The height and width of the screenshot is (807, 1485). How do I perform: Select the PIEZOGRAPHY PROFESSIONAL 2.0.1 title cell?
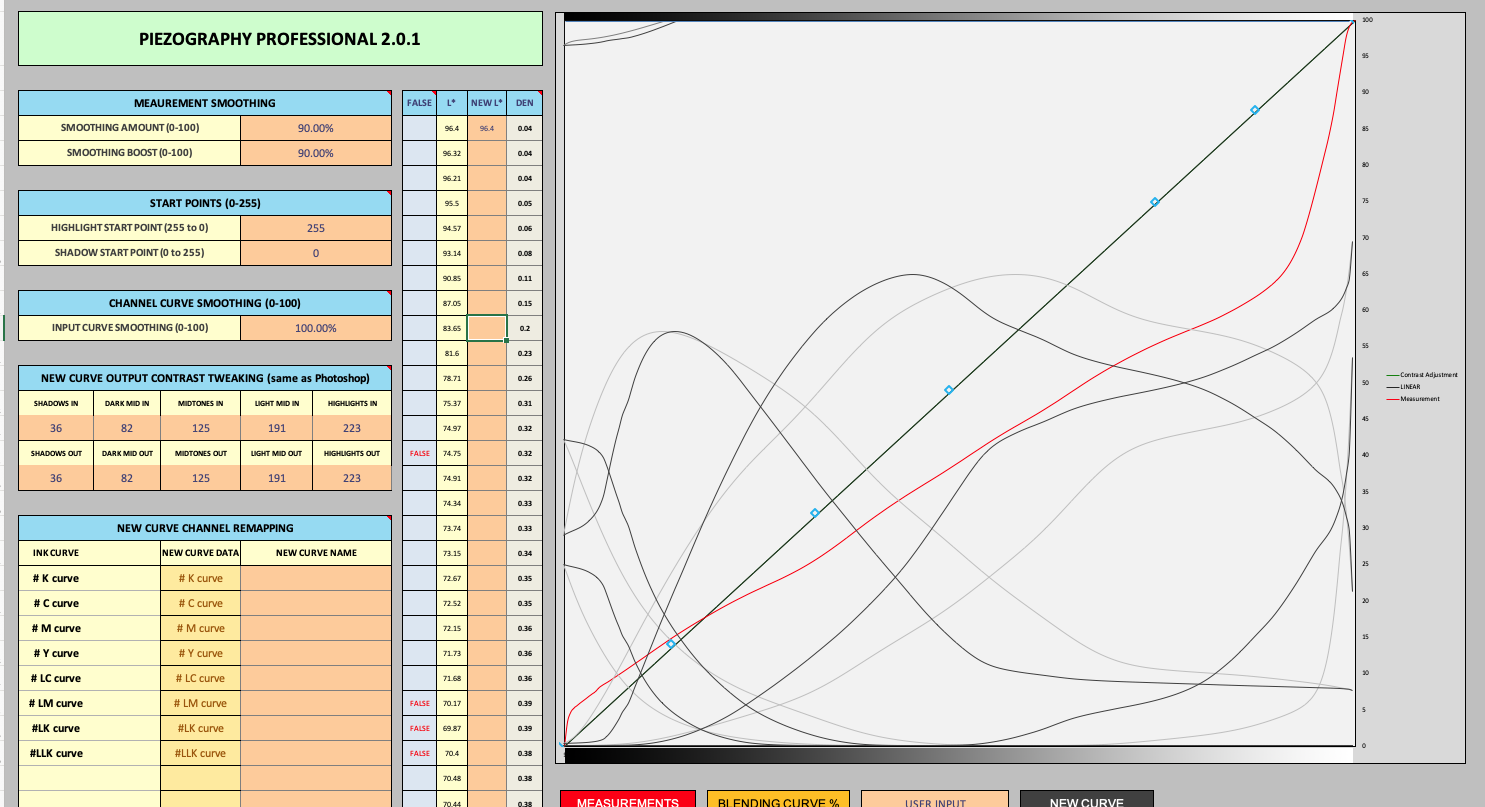click(280, 40)
